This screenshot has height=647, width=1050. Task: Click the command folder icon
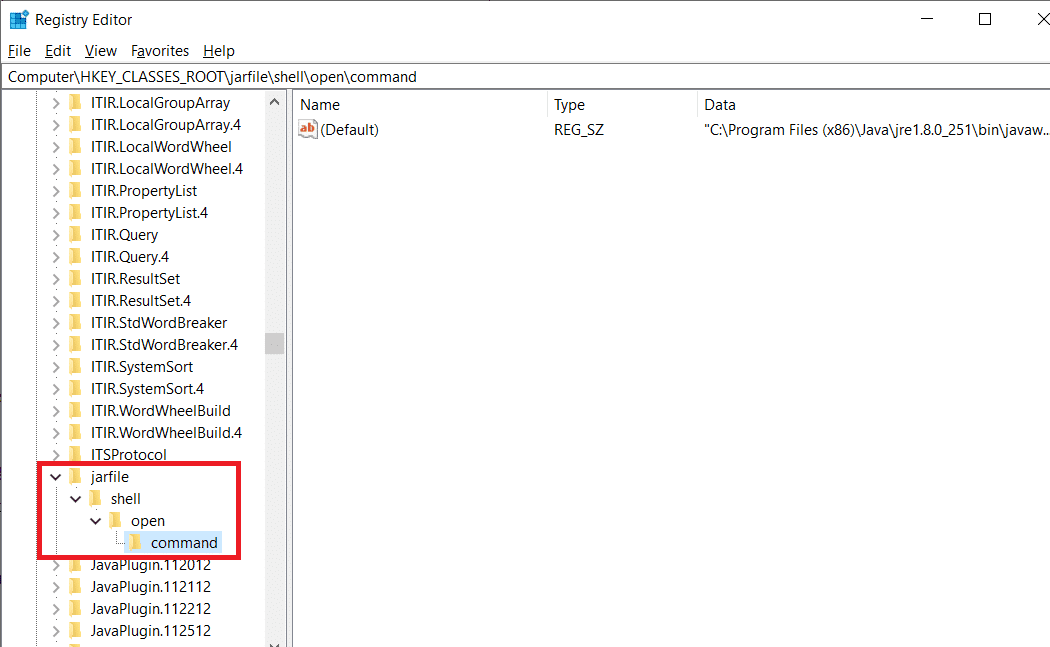(136, 542)
